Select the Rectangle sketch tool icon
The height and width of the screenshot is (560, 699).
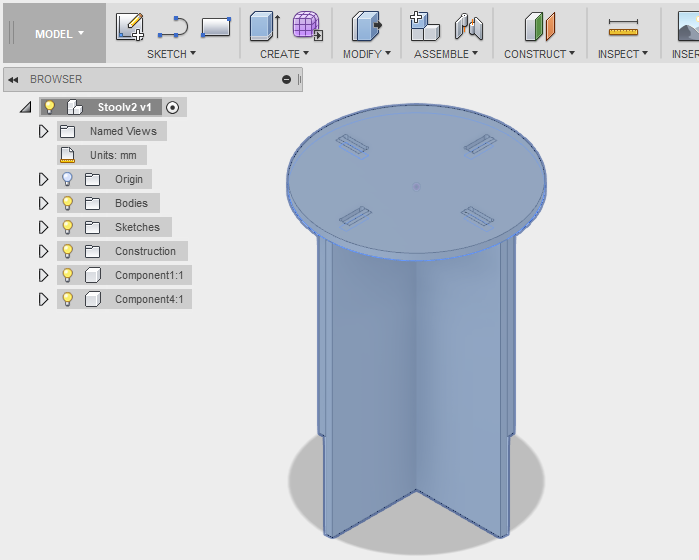[x=216, y=27]
